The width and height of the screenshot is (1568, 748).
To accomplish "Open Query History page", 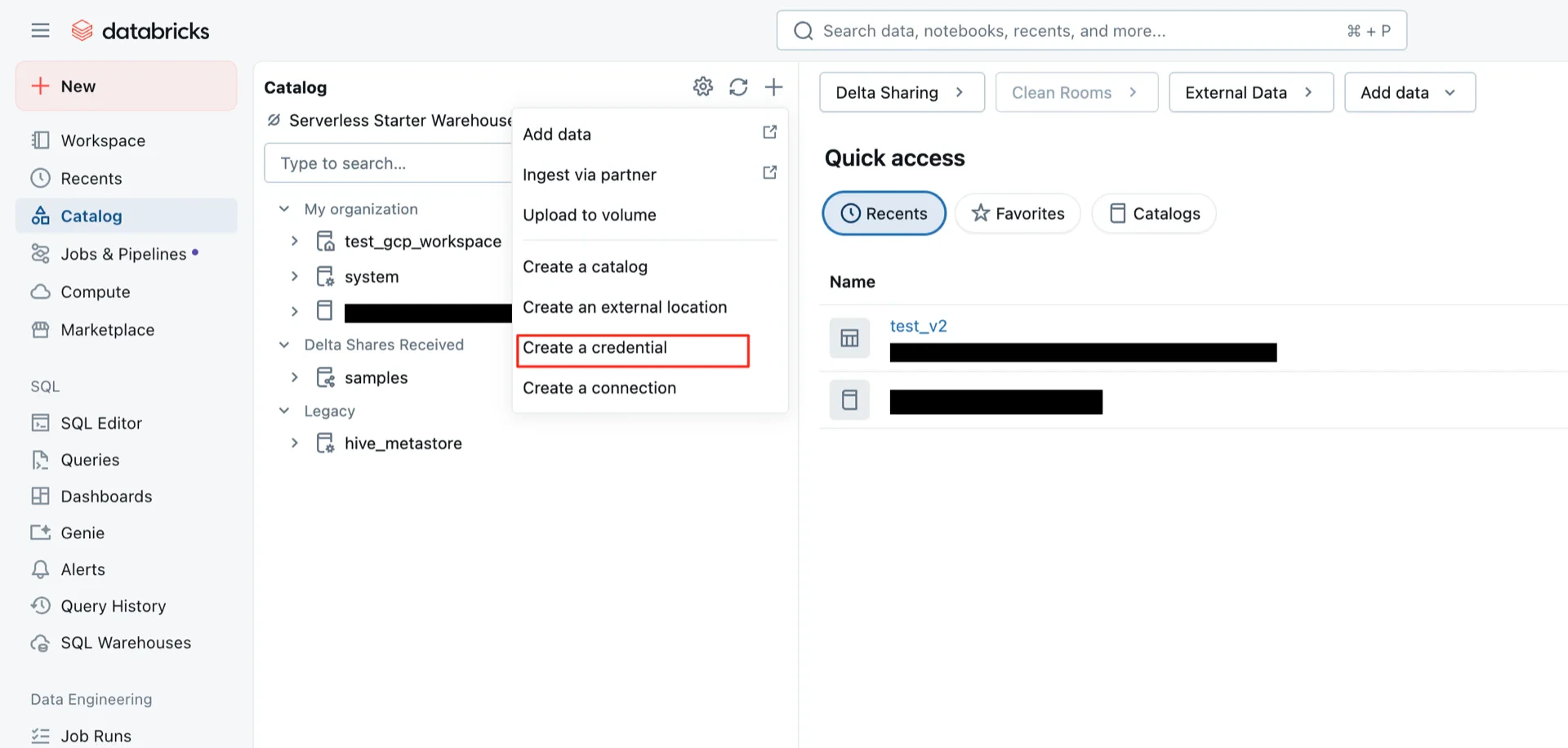I will tap(127, 606).
